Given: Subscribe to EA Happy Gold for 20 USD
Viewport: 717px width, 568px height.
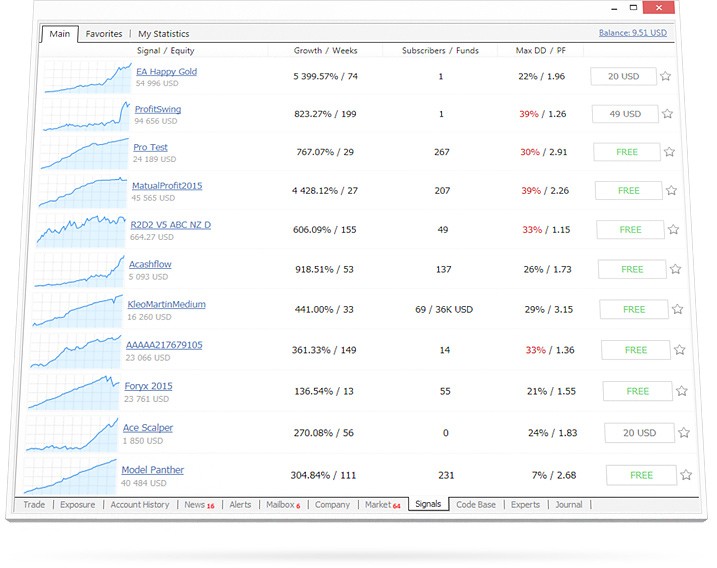Looking at the screenshot, I should click(623, 76).
